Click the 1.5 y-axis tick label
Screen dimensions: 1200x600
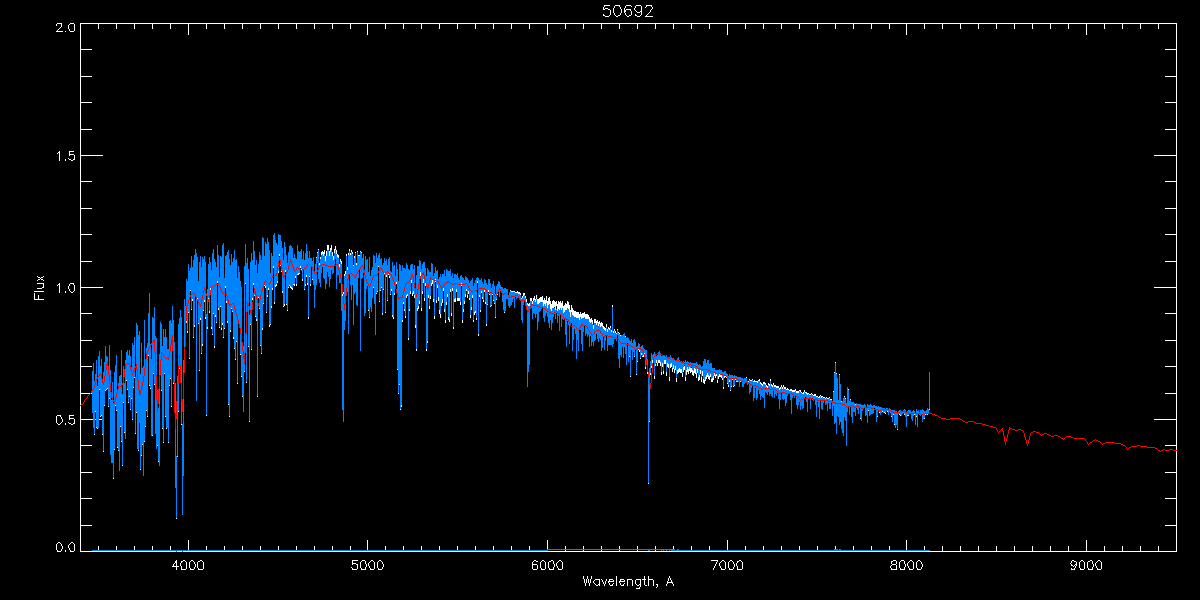(65, 157)
